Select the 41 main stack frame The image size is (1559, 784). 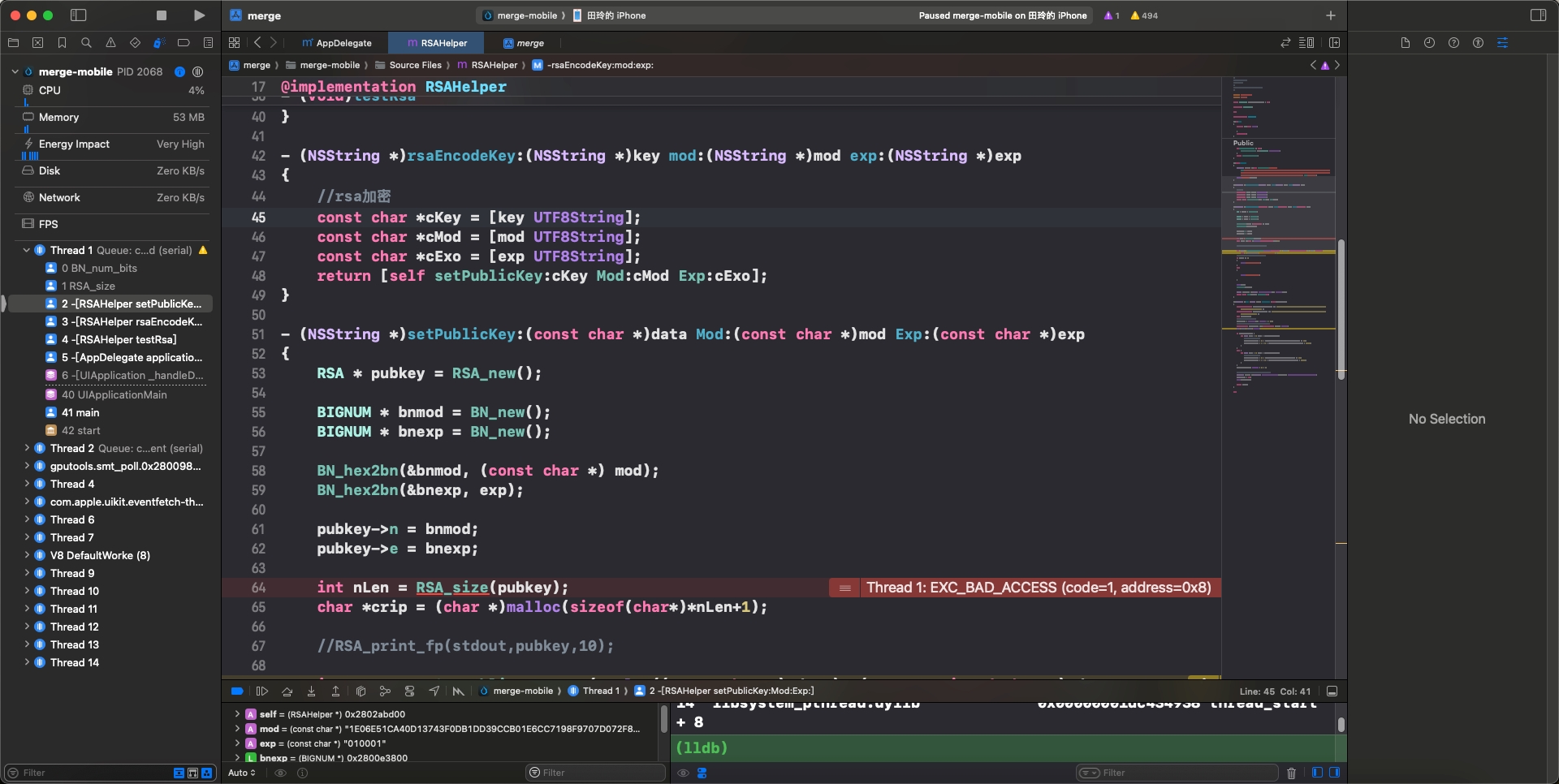72,412
